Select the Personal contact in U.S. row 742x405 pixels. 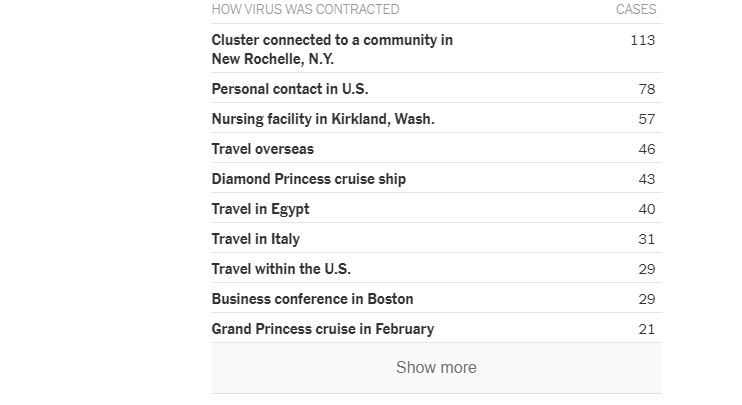click(x=290, y=89)
